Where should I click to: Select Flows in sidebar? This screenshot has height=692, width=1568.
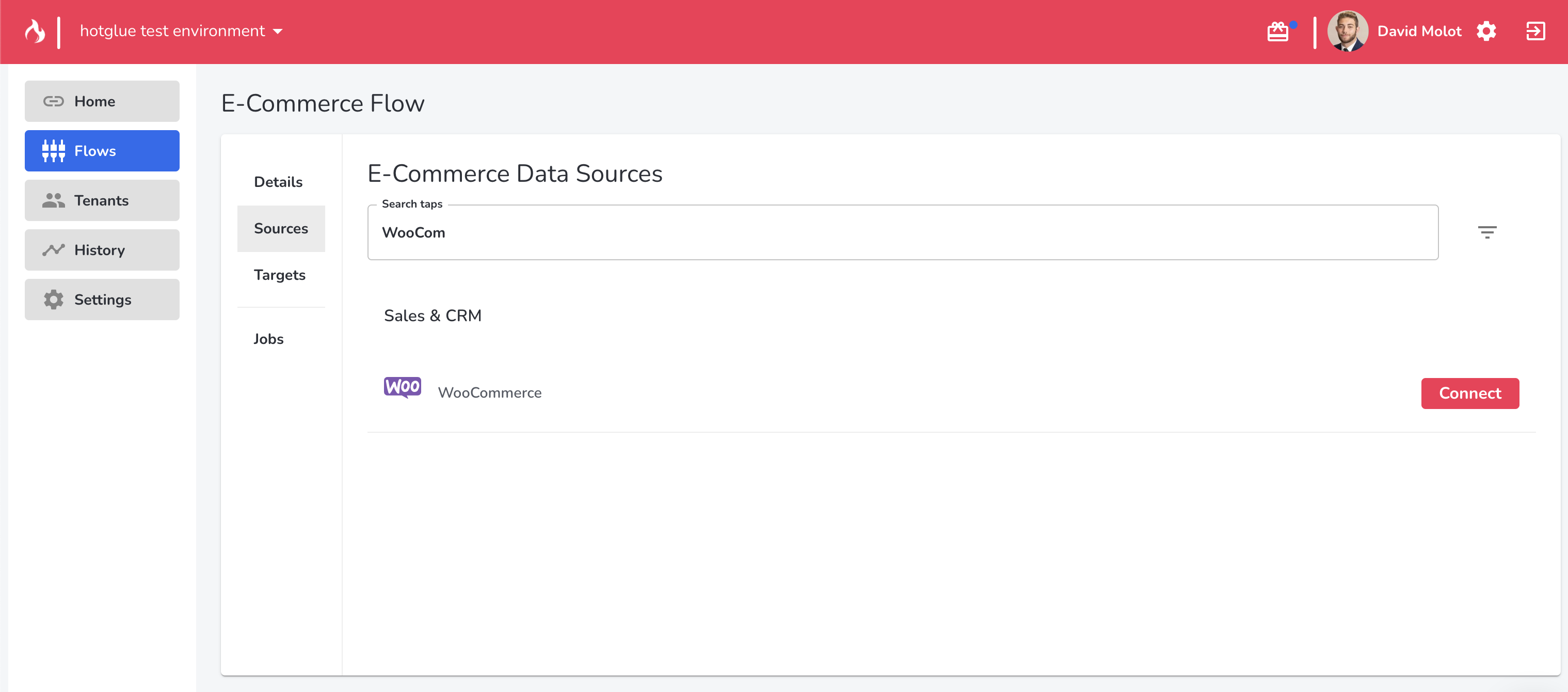102,151
